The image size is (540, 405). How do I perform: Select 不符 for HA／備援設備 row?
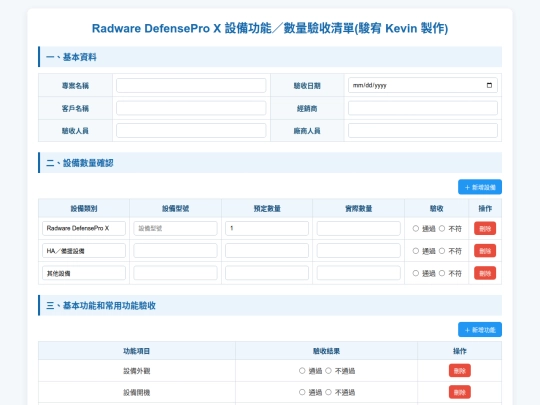(442, 251)
